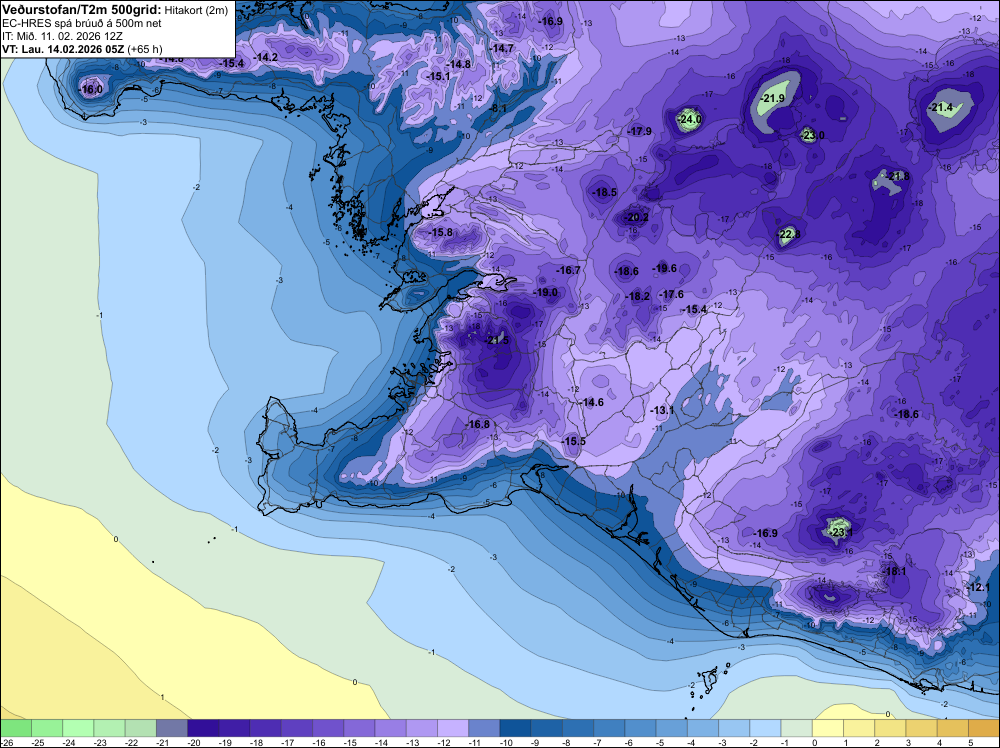Click the -21.5 temperature label
1000x748 pixels.
point(497,341)
